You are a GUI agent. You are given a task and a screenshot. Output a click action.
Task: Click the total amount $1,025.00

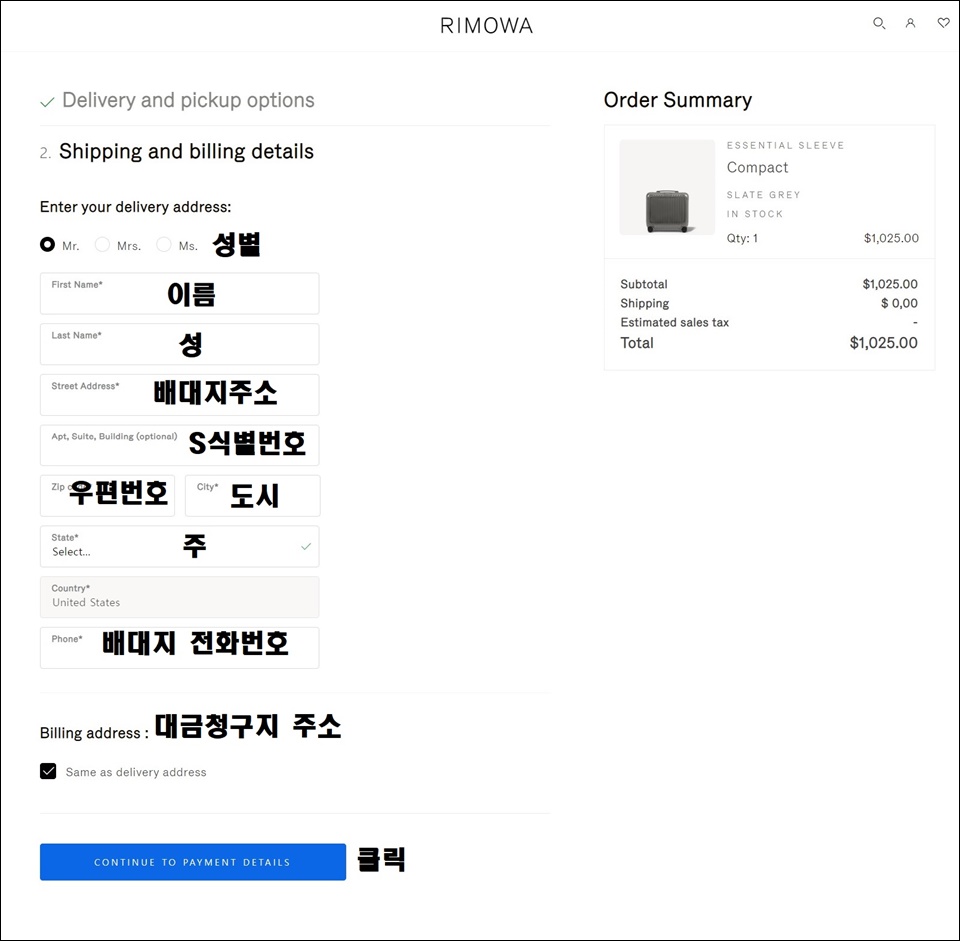point(883,343)
